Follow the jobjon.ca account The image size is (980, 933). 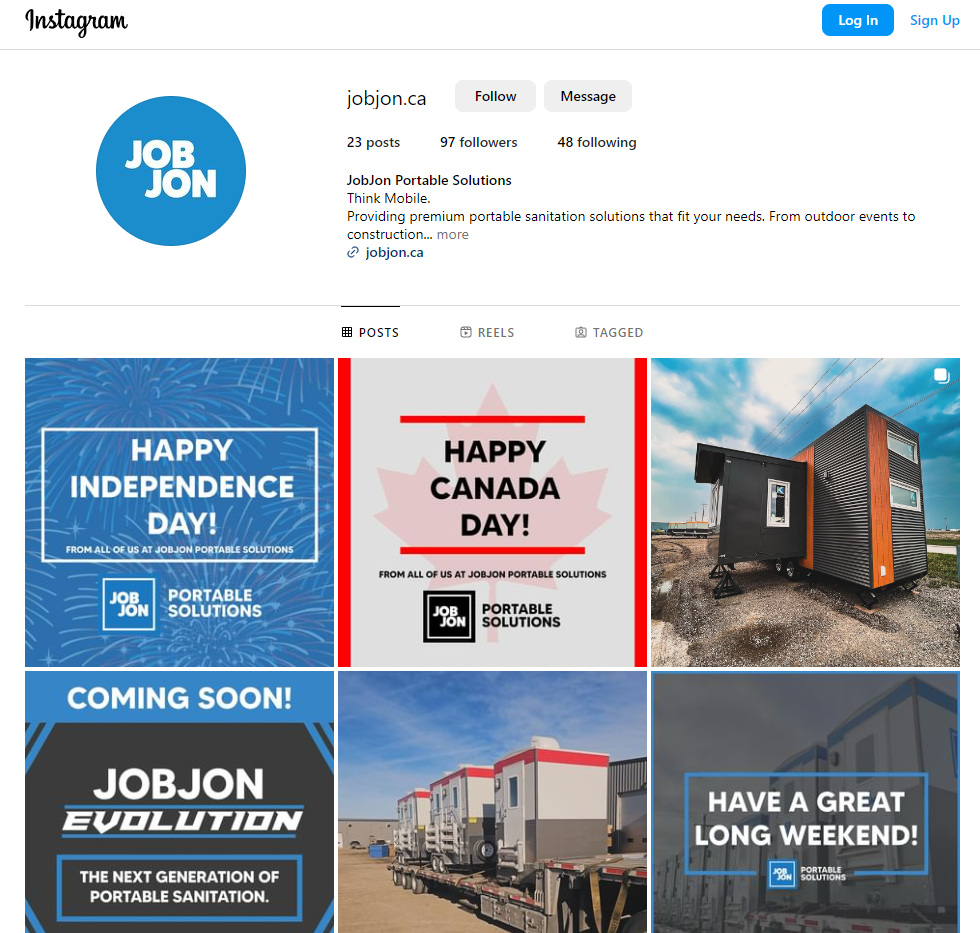click(495, 96)
